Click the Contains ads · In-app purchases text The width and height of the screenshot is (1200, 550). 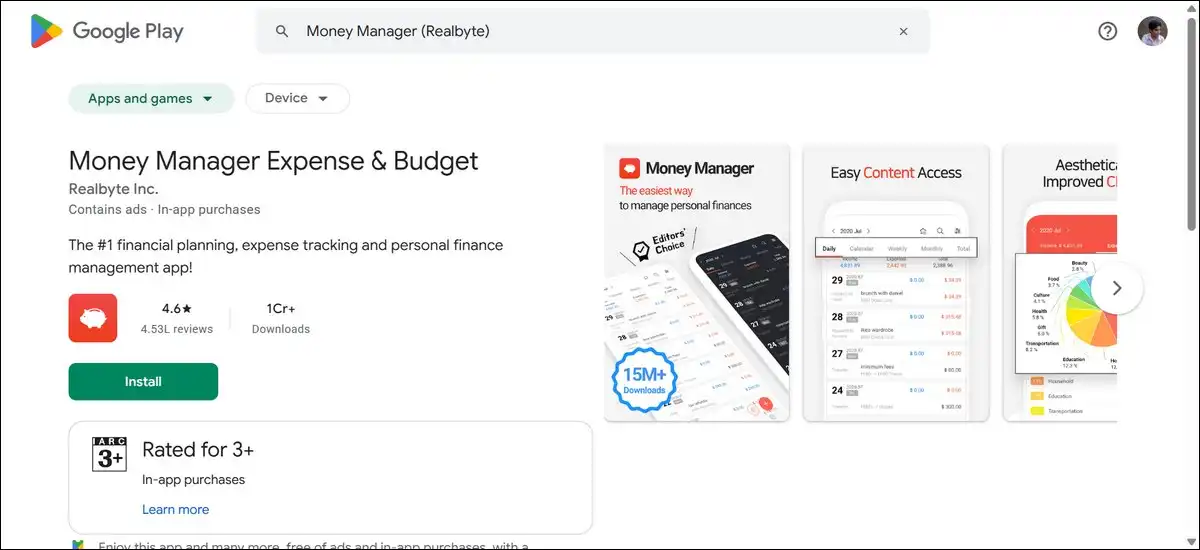click(x=164, y=210)
